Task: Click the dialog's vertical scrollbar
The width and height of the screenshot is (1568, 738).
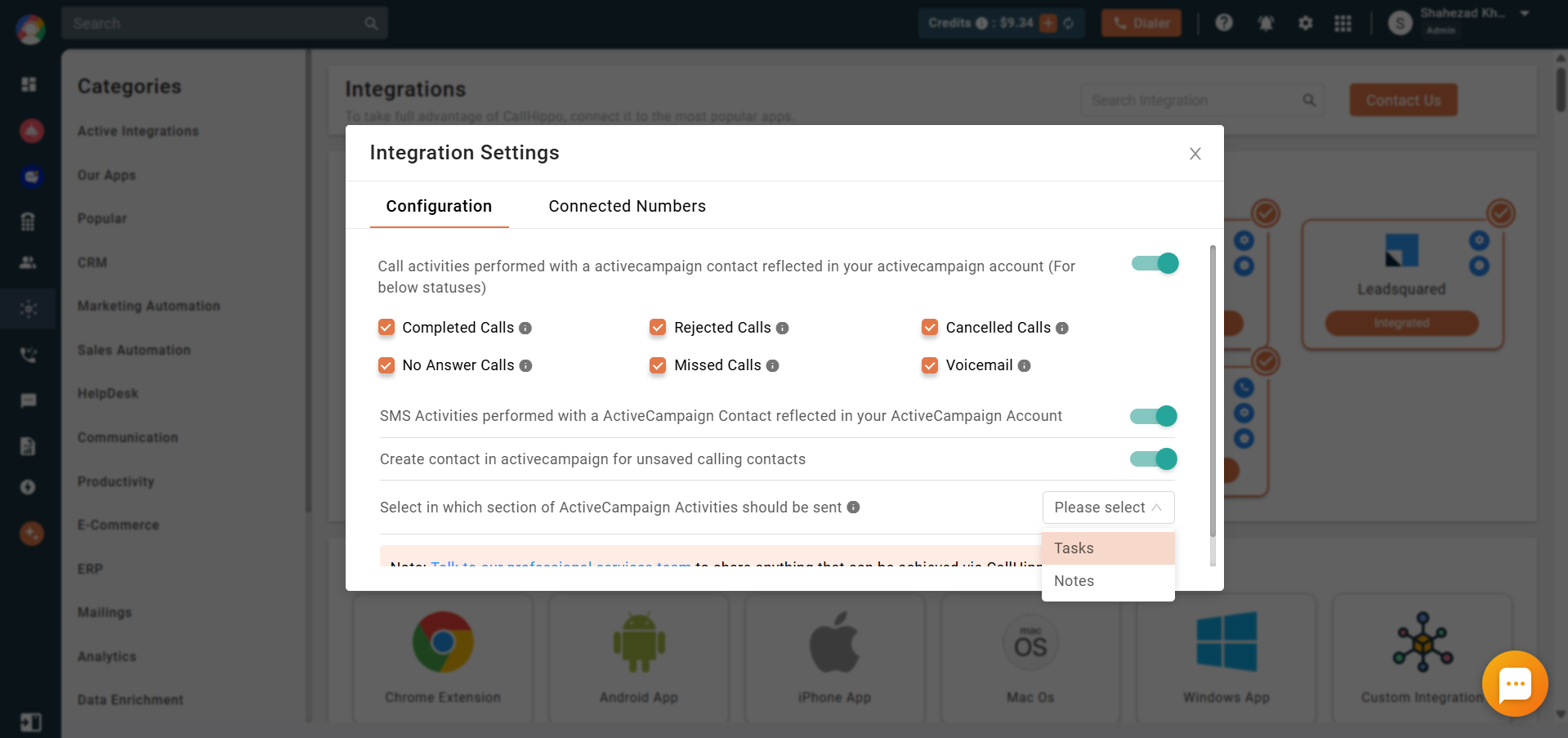Action: [1213, 391]
